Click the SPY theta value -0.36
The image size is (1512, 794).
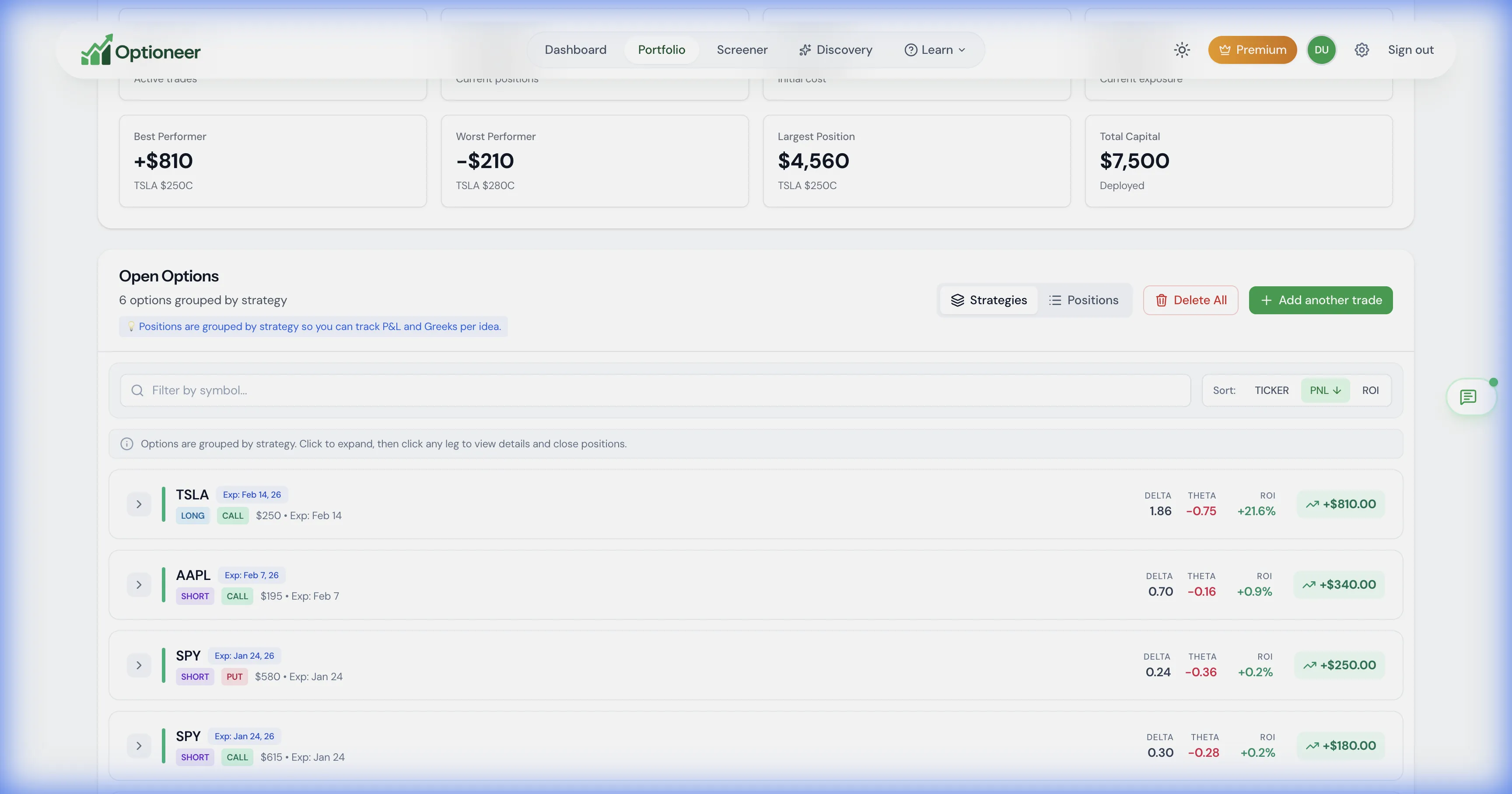pyautogui.click(x=1200, y=672)
